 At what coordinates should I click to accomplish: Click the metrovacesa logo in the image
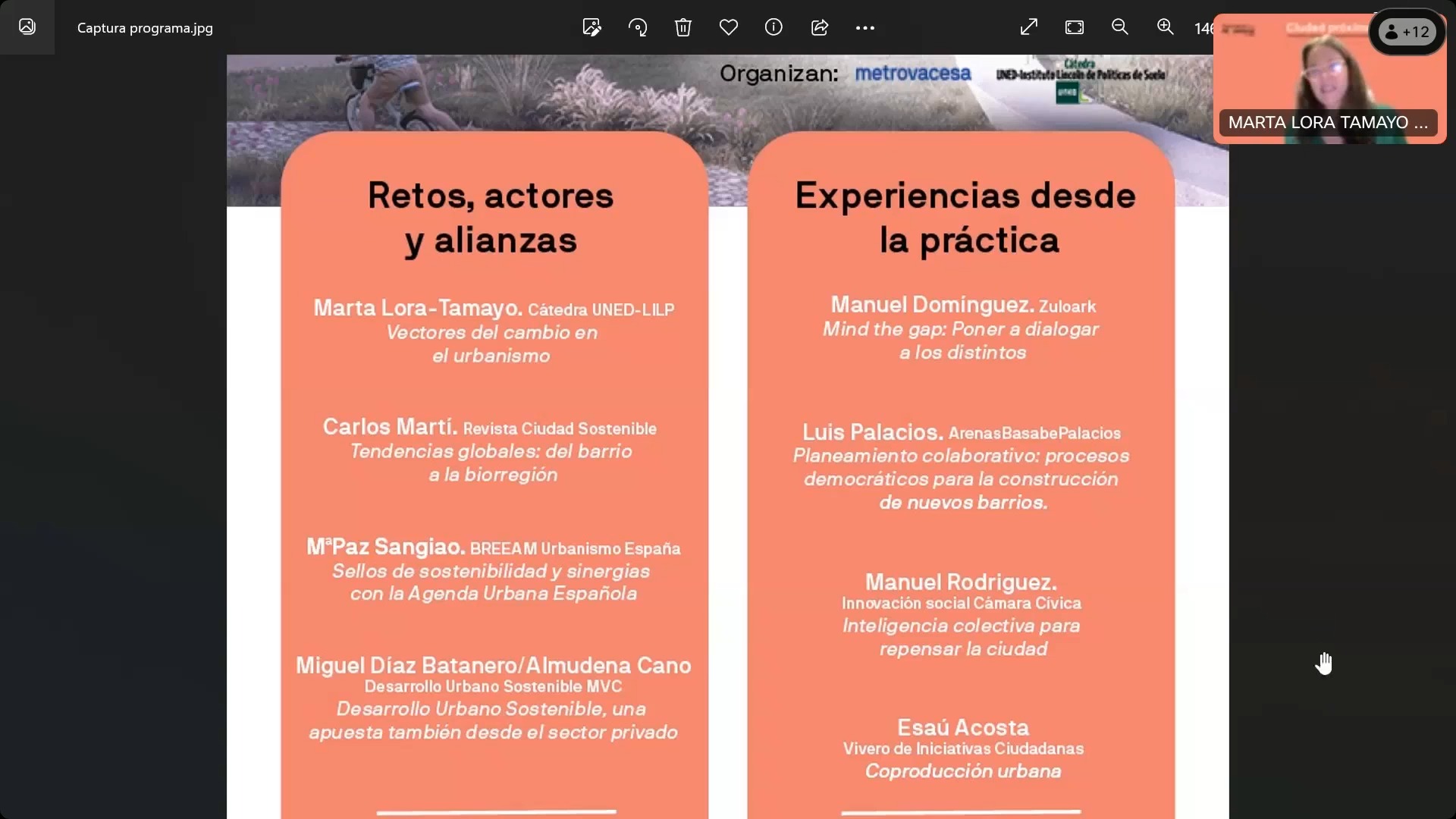point(912,74)
